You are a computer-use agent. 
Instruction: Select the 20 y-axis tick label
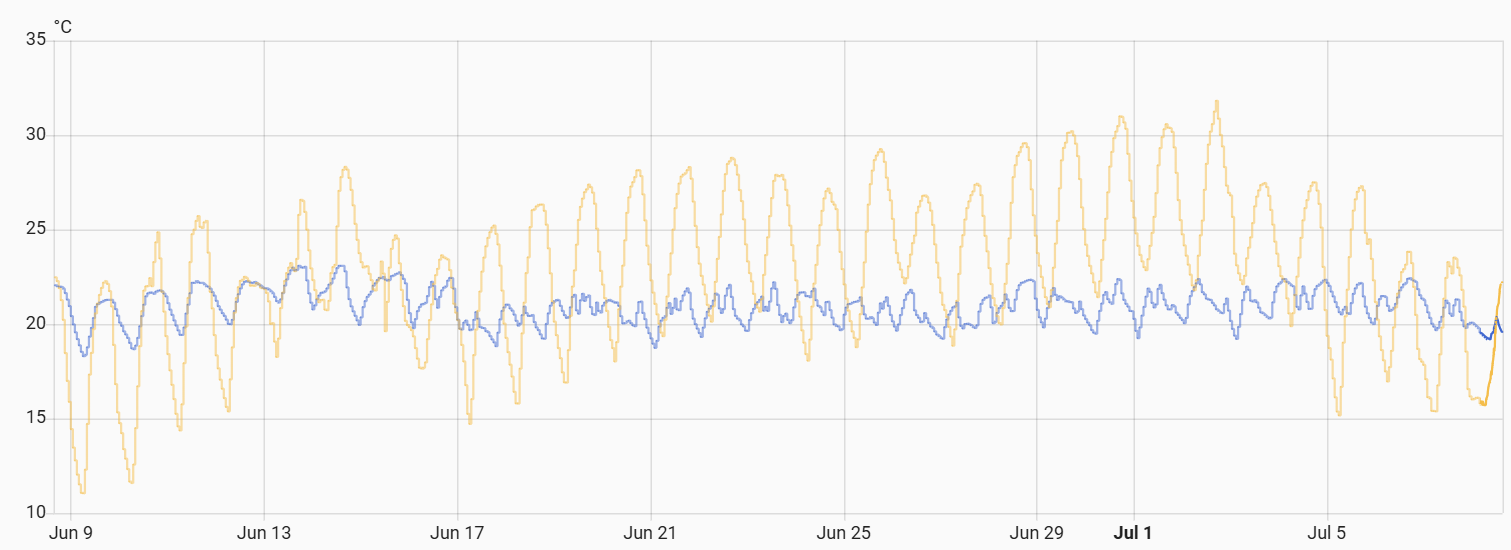[35, 324]
